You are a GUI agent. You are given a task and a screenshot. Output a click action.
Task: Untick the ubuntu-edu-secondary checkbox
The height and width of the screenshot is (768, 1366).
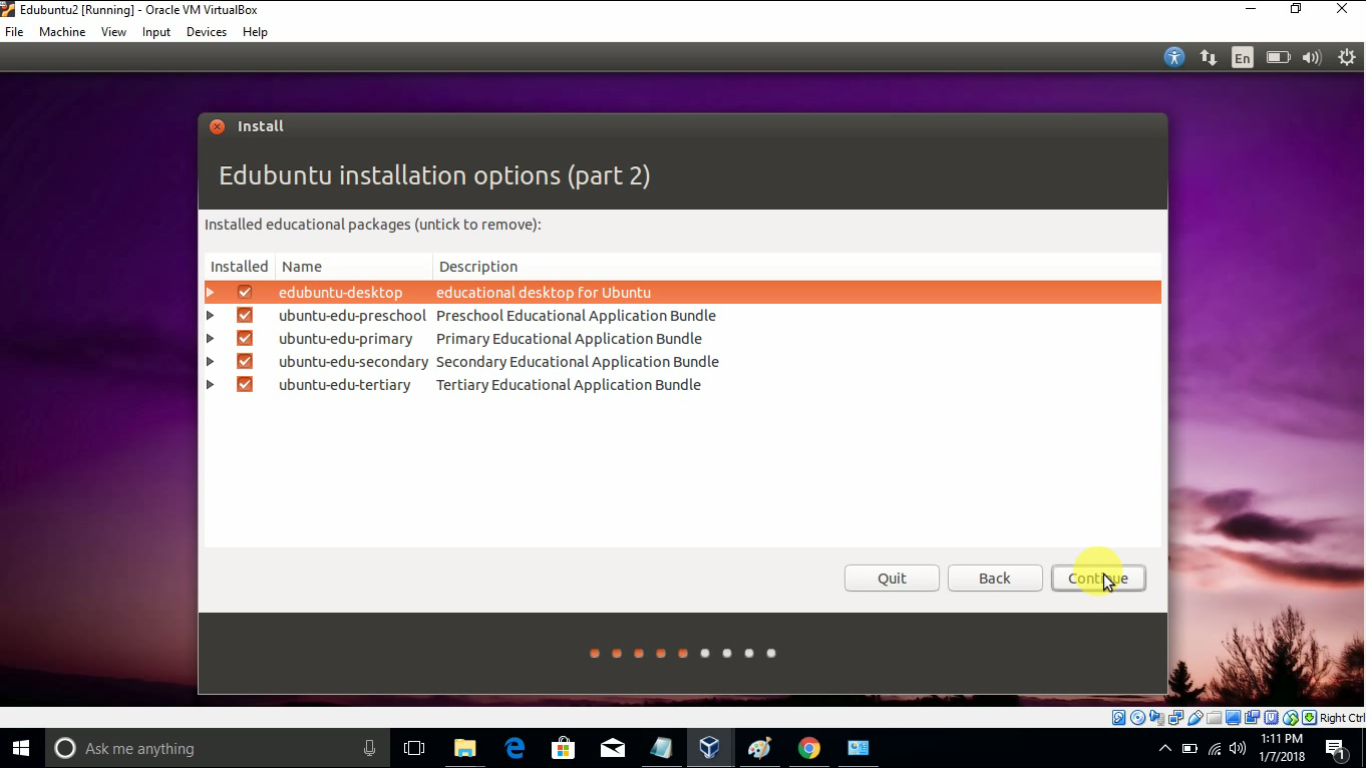pos(244,361)
